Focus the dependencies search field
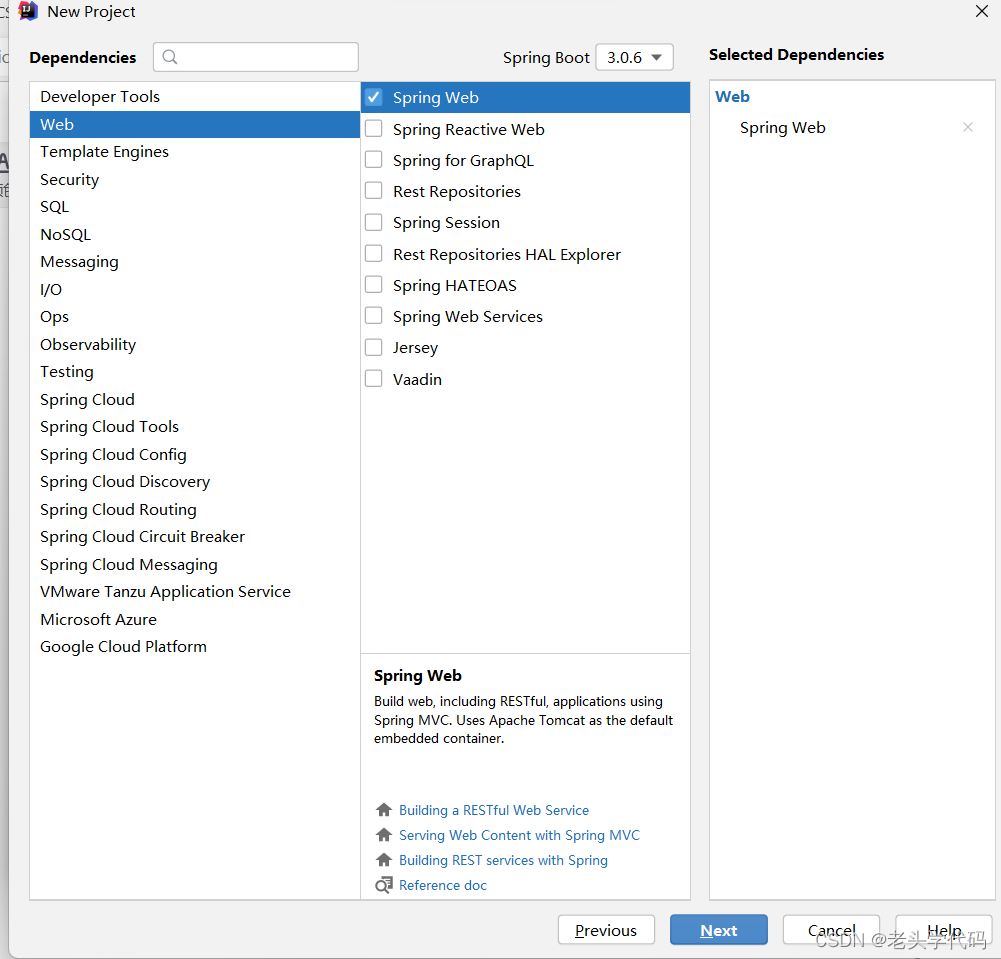Image resolution: width=1001 pixels, height=959 pixels. click(x=255, y=57)
